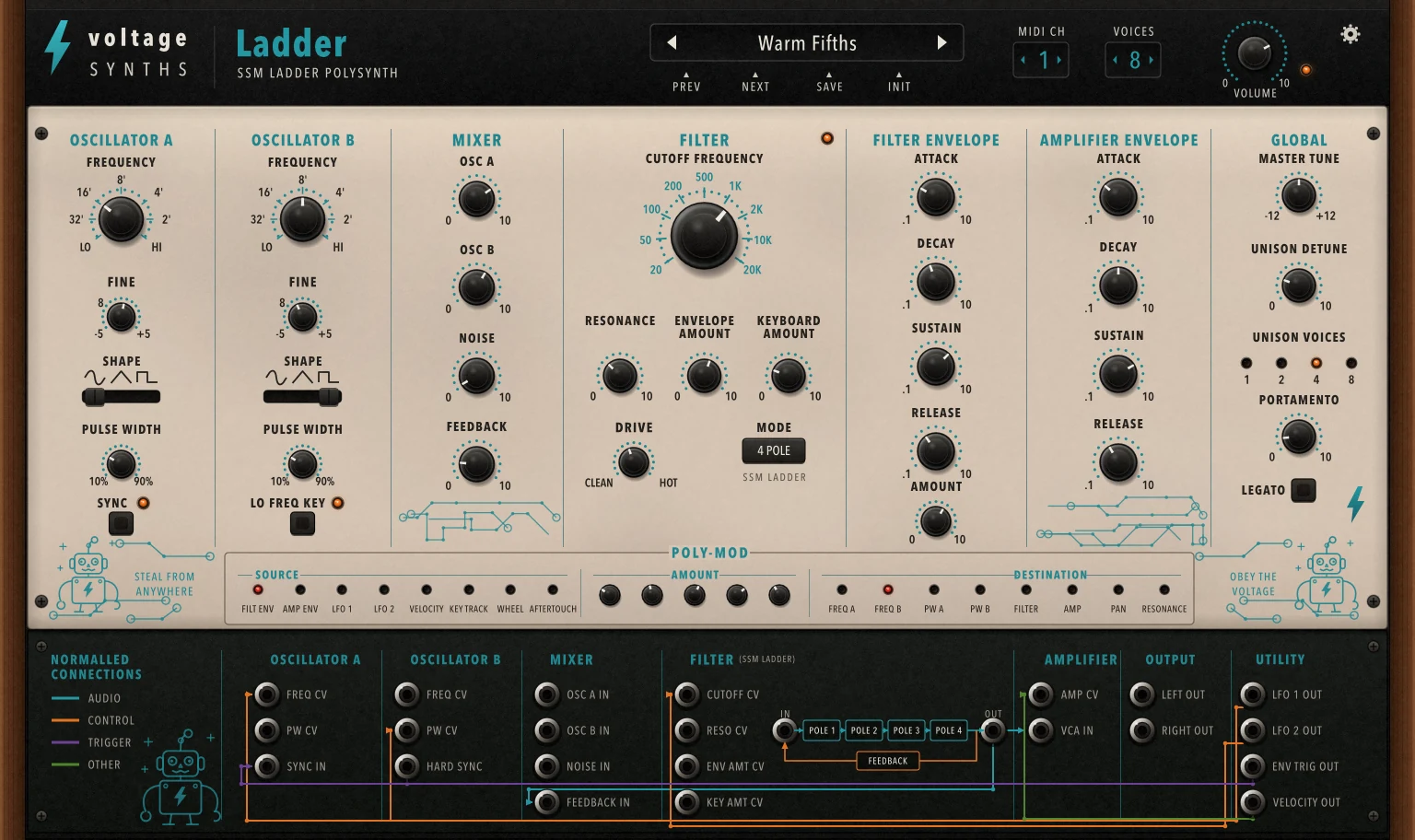Click the filter IN jack
The height and width of the screenshot is (840, 1415).
[785, 730]
